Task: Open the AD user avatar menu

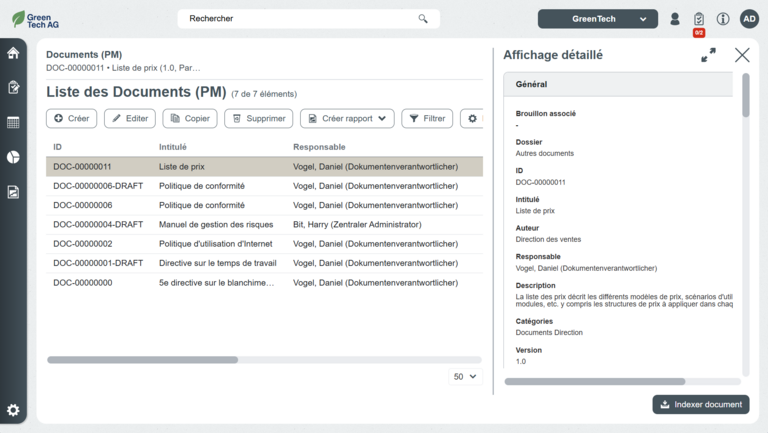Action: (749, 19)
